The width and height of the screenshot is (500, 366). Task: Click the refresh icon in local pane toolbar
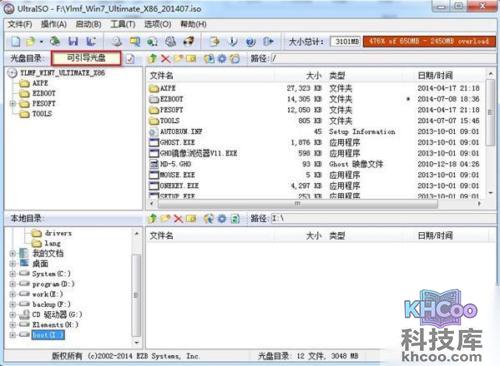(x=235, y=219)
